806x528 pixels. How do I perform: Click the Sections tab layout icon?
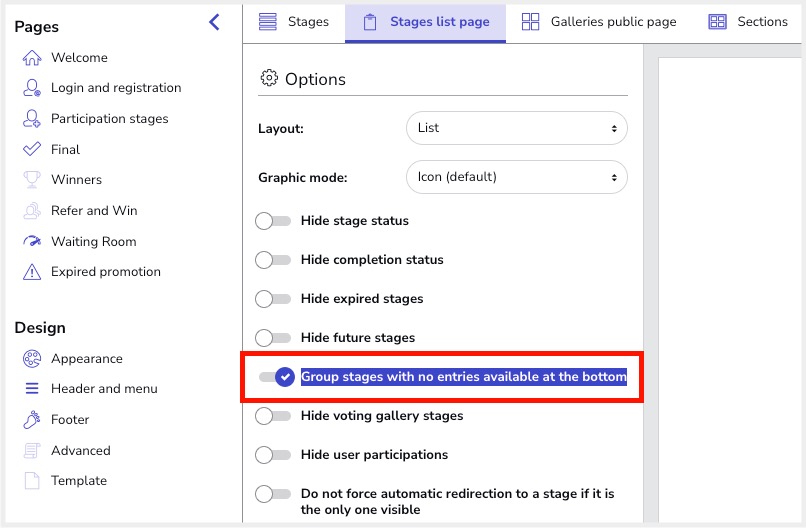(718, 22)
